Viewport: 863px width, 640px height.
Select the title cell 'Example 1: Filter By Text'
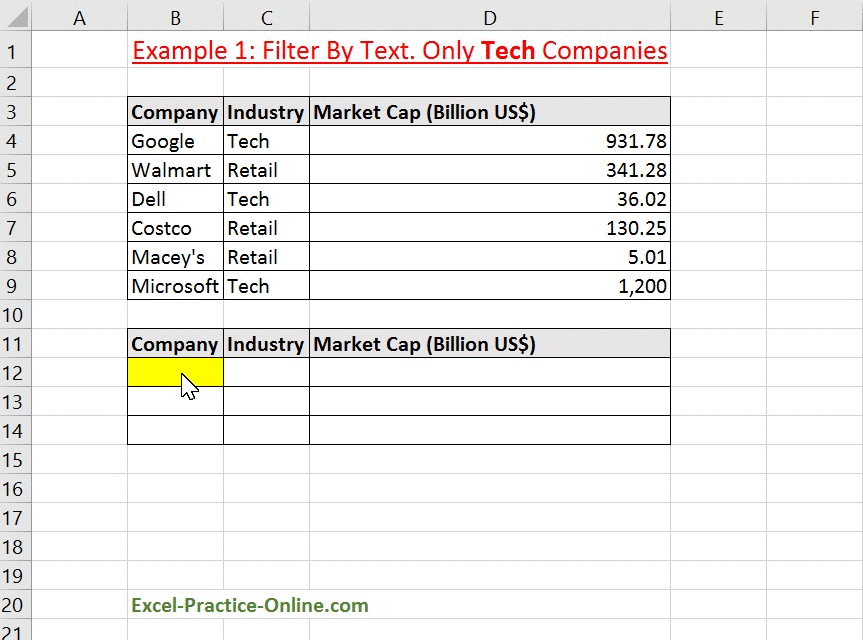coord(399,51)
